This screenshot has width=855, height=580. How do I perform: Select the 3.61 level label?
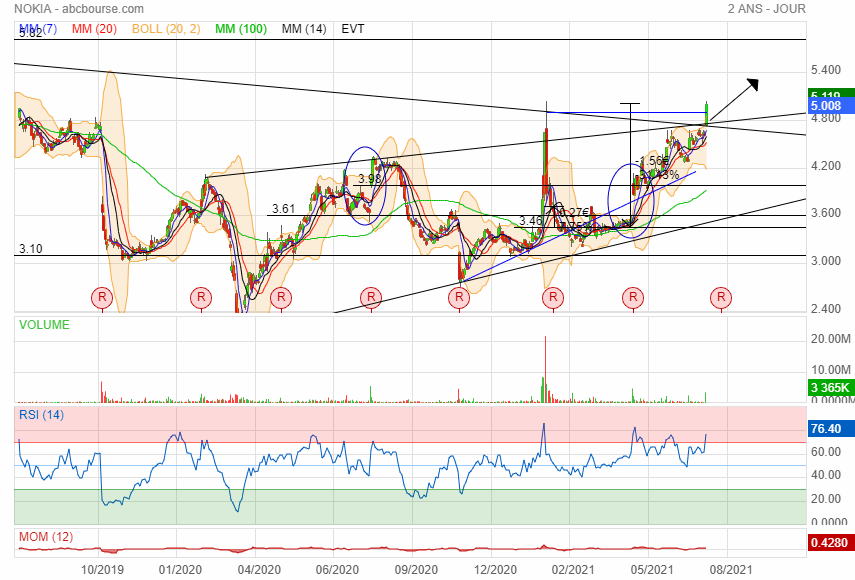click(x=284, y=209)
